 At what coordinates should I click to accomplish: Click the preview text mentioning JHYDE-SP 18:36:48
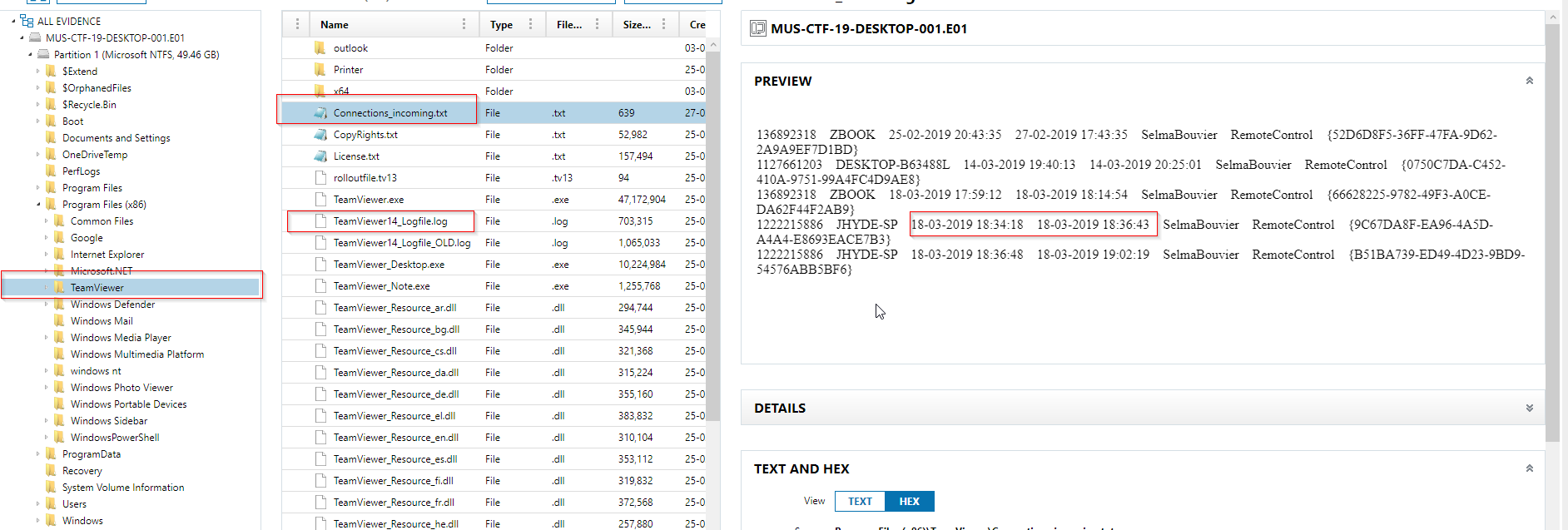click(1140, 261)
